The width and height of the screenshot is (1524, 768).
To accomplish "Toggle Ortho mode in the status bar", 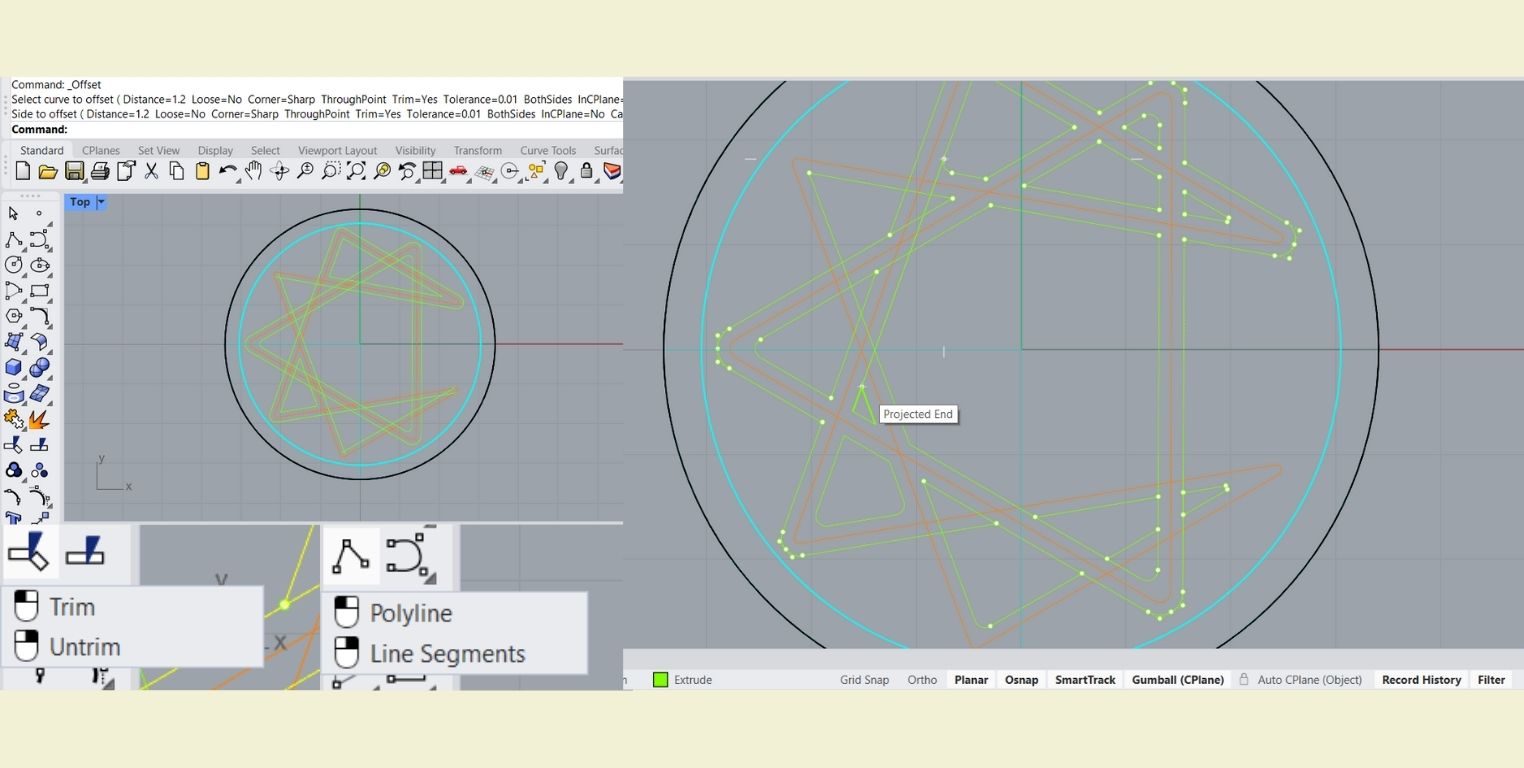I will tap(922, 680).
